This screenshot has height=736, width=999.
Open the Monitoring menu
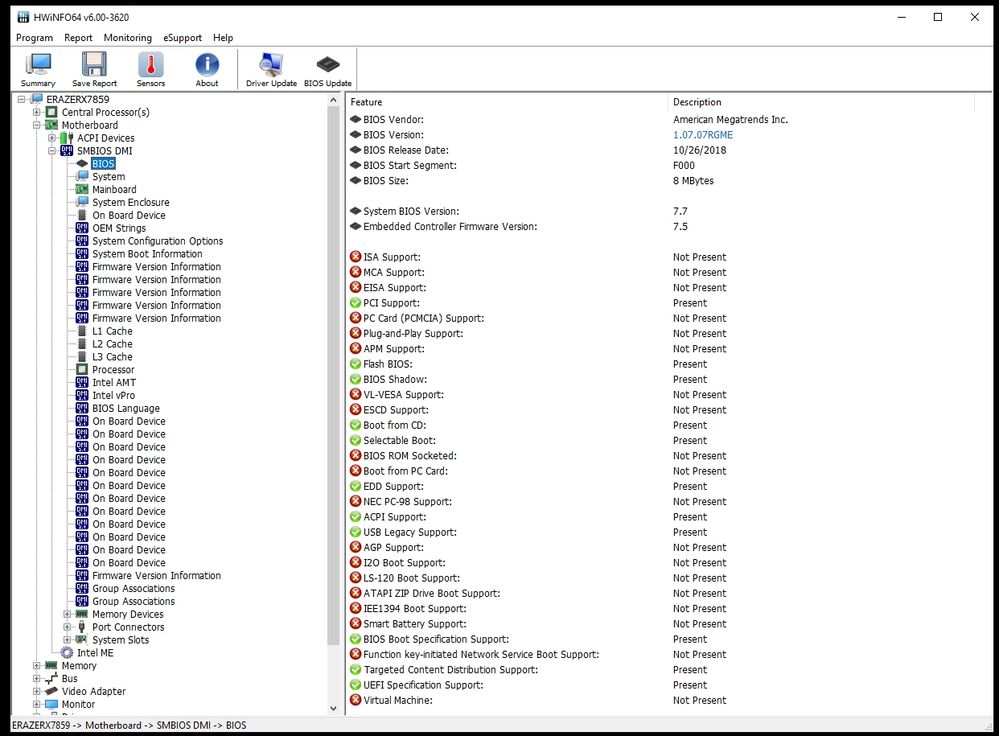point(127,37)
